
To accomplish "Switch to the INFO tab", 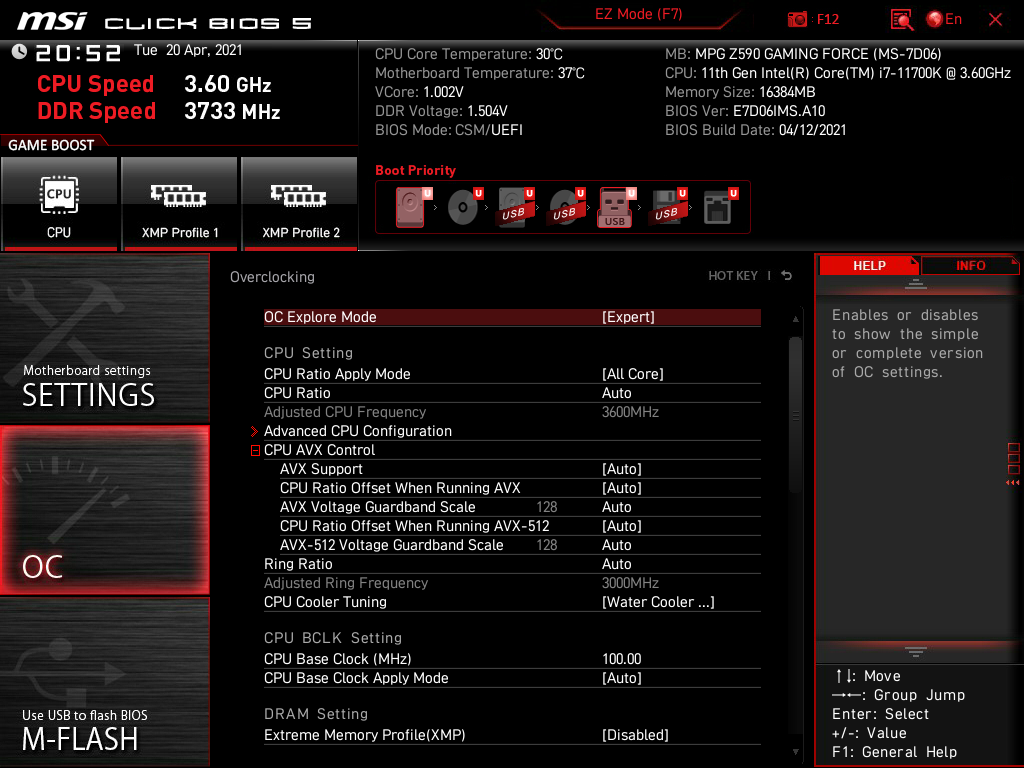I will click(x=970, y=266).
